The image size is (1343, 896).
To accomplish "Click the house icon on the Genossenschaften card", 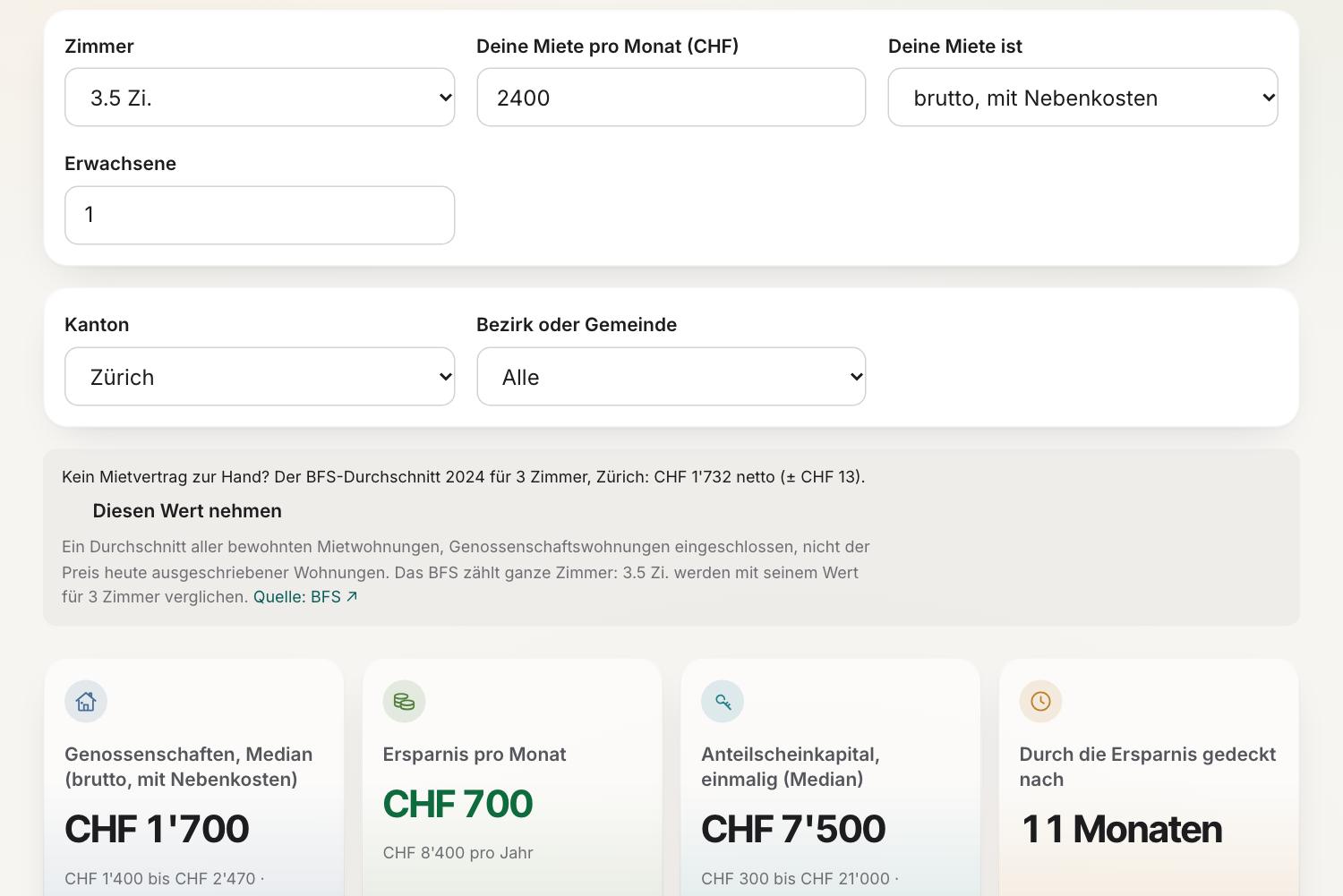I will (86, 701).
